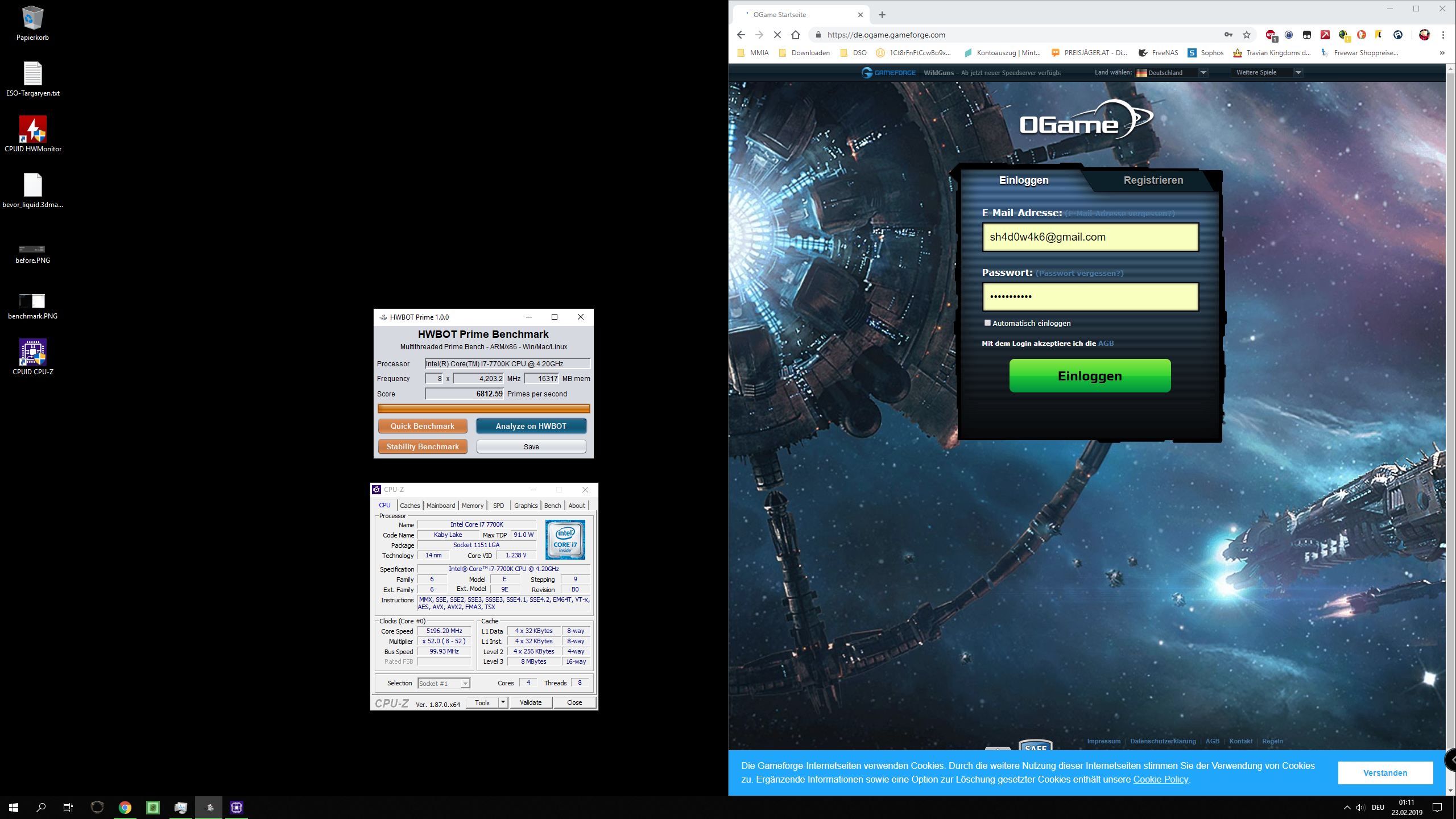Open the notification center icon
1456x819 pixels.
pos(1437,808)
